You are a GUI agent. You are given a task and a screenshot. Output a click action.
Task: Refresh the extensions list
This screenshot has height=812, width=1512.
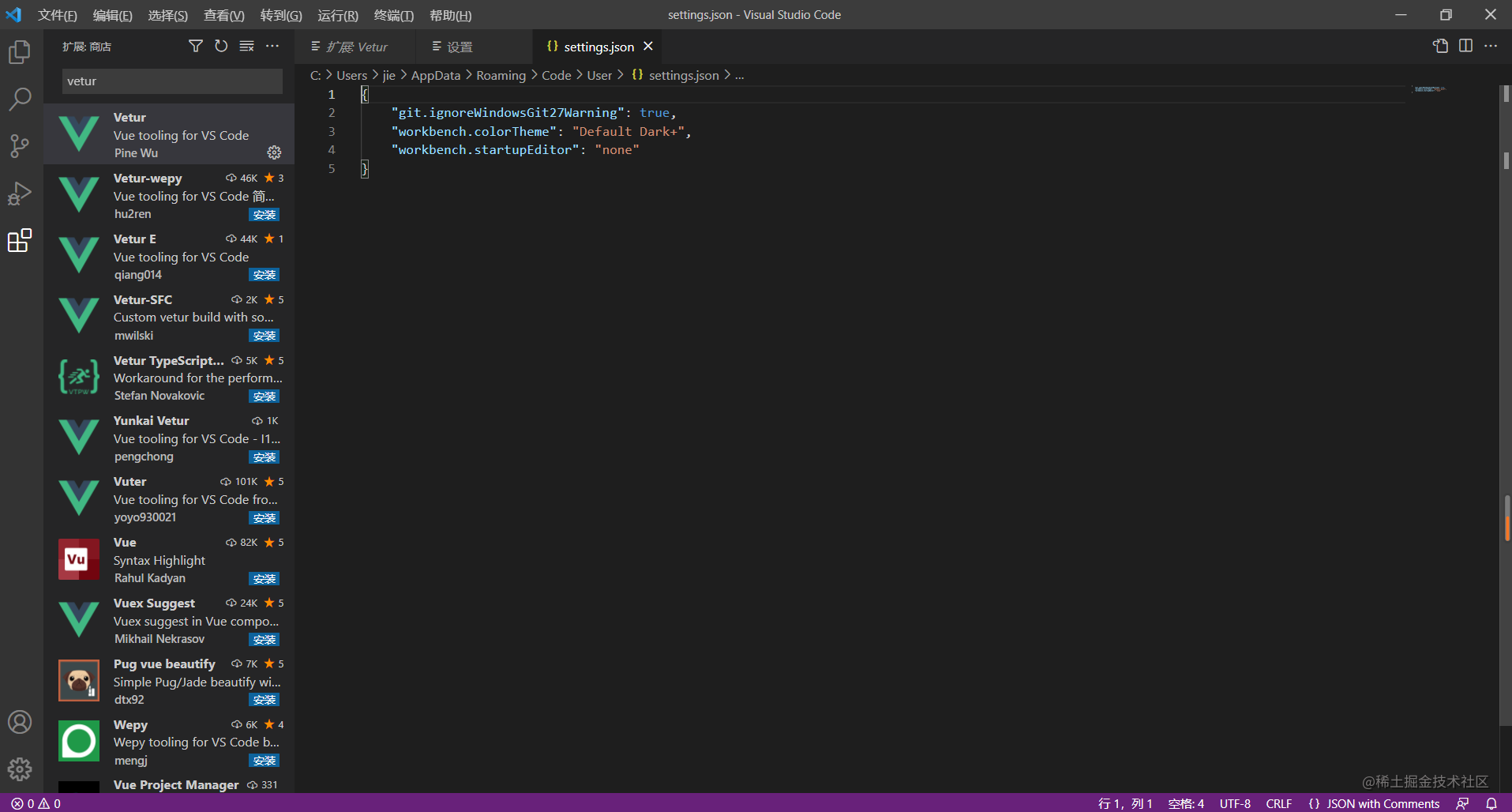[x=221, y=47]
